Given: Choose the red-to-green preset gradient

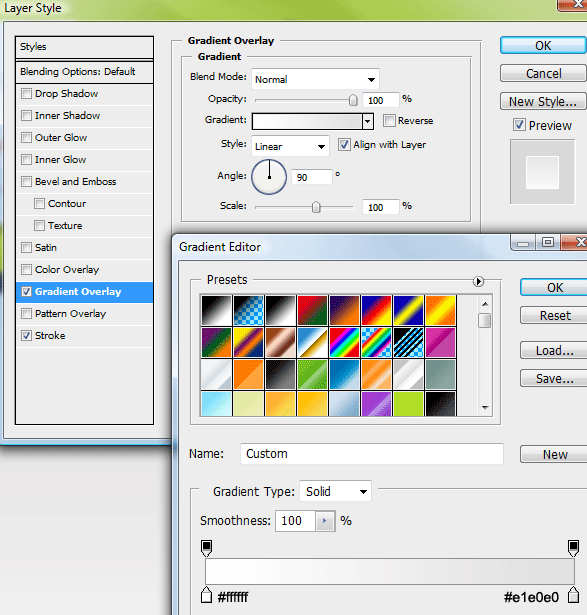Looking at the screenshot, I should (x=312, y=311).
